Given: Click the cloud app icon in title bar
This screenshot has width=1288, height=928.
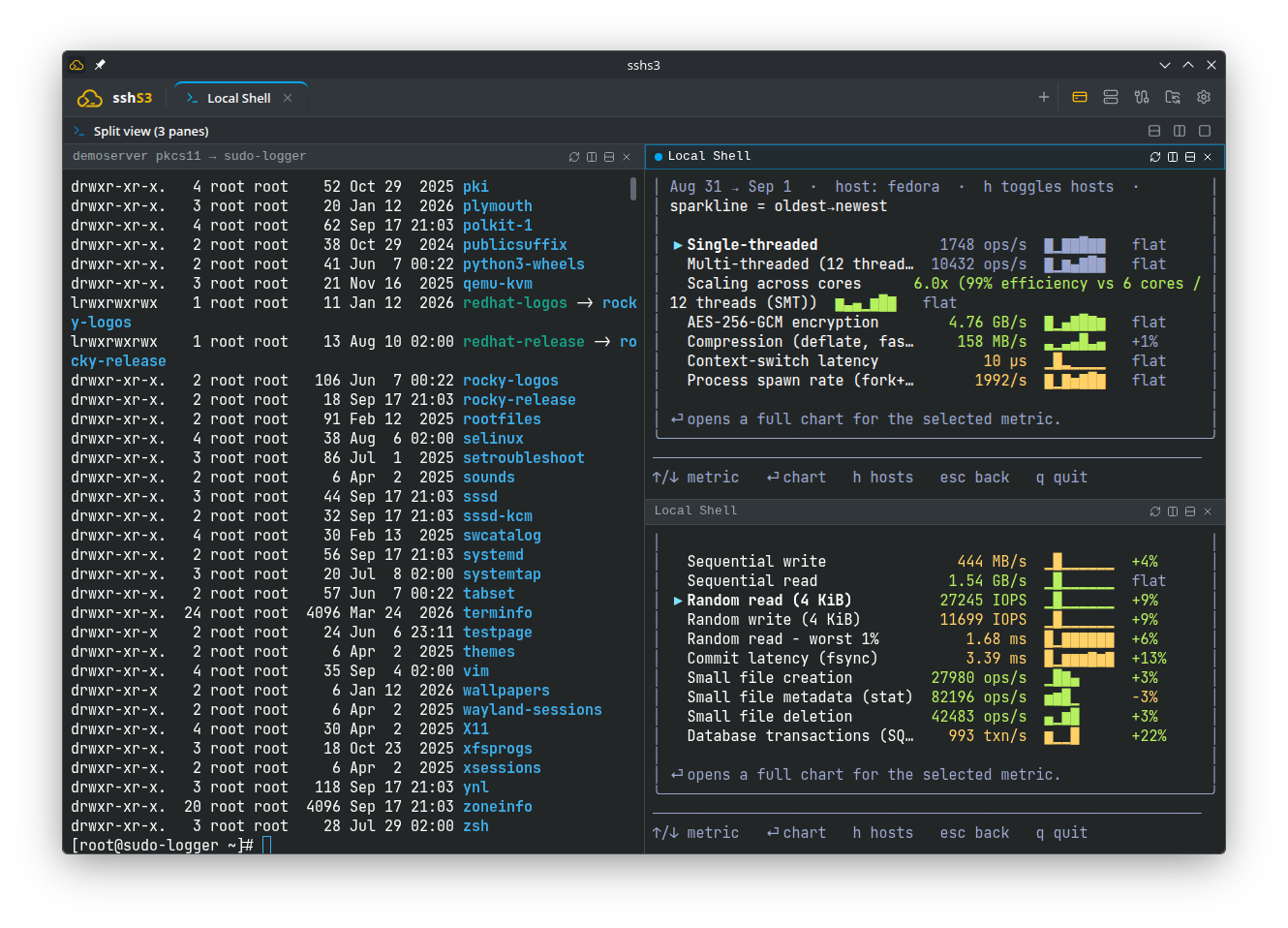Looking at the screenshot, I should tap(77, 65).
